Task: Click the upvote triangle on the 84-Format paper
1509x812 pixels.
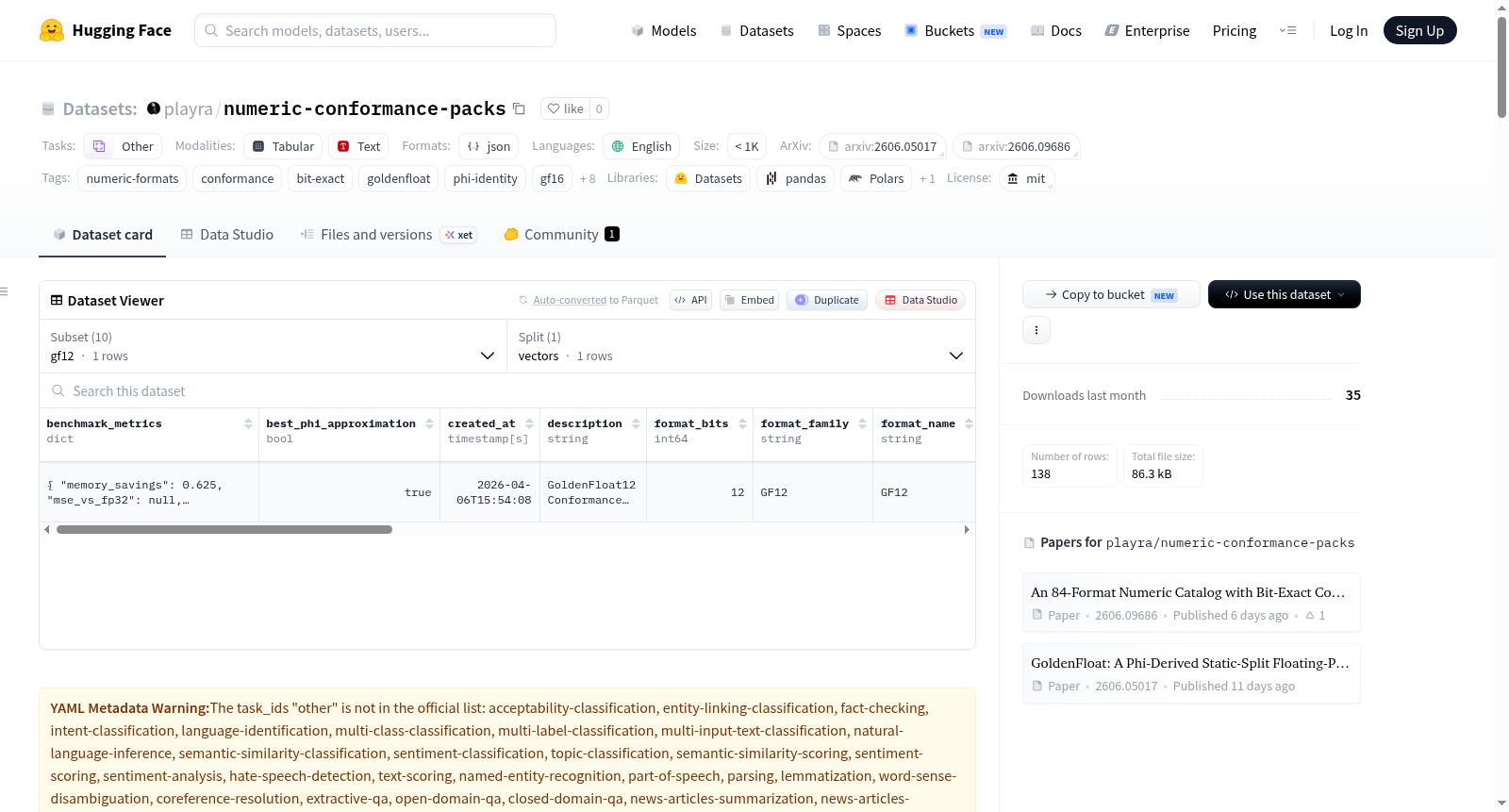Action: [x=1310, y=615]
